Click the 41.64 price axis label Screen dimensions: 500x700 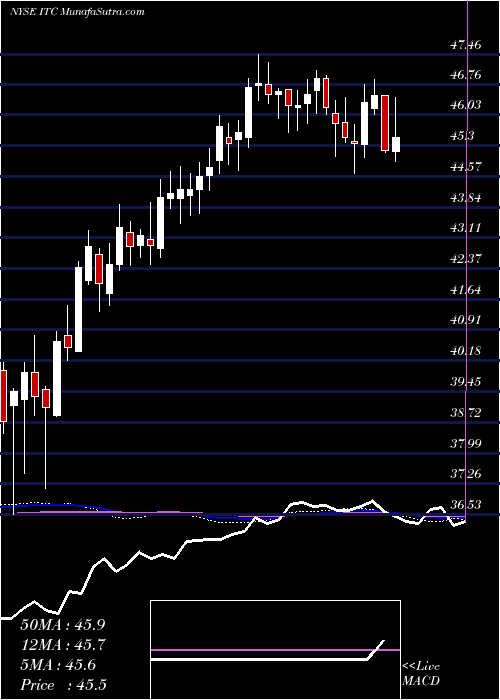(x=466, y=290)
